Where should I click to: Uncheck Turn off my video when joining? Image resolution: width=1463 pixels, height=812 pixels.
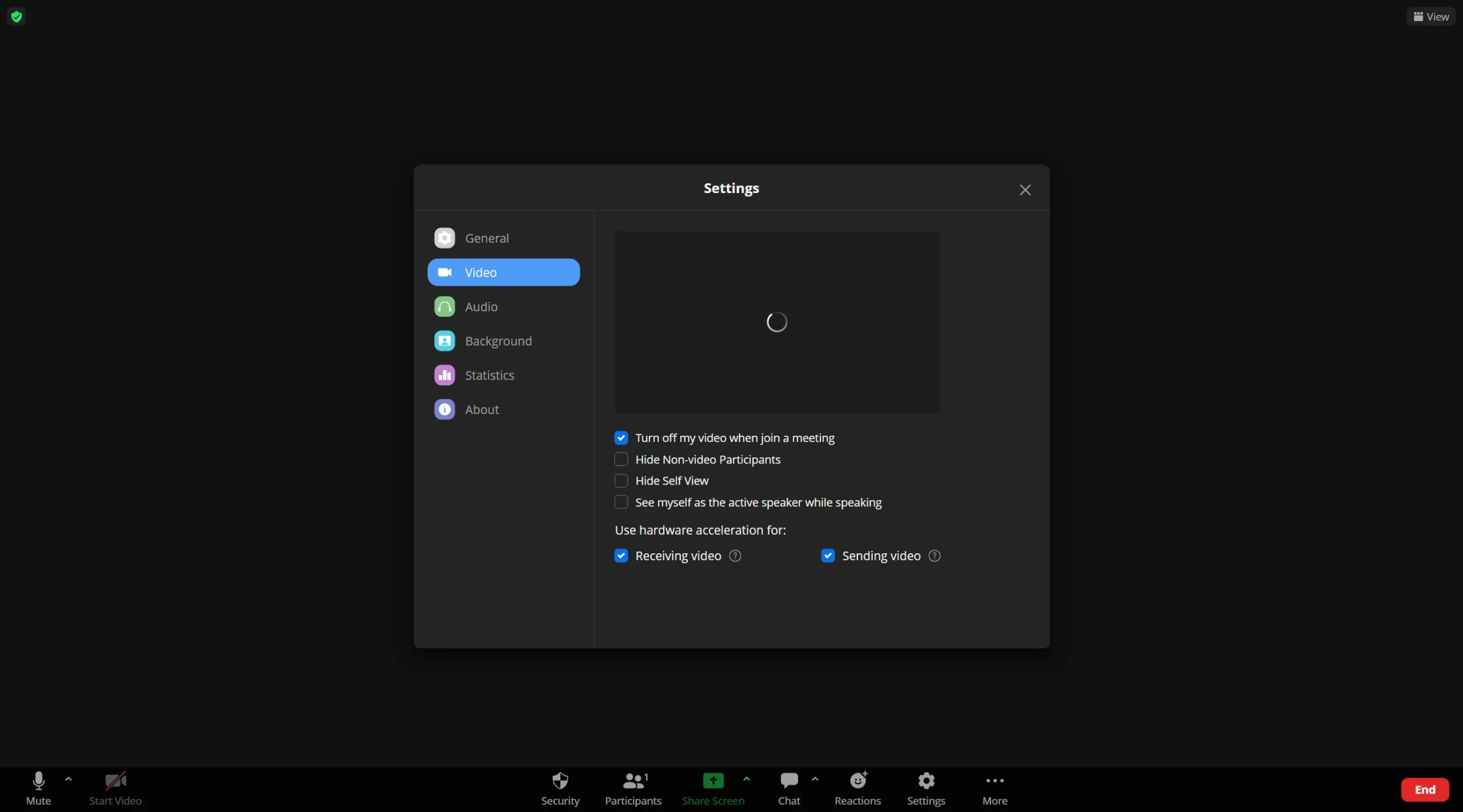click(621, 438)
